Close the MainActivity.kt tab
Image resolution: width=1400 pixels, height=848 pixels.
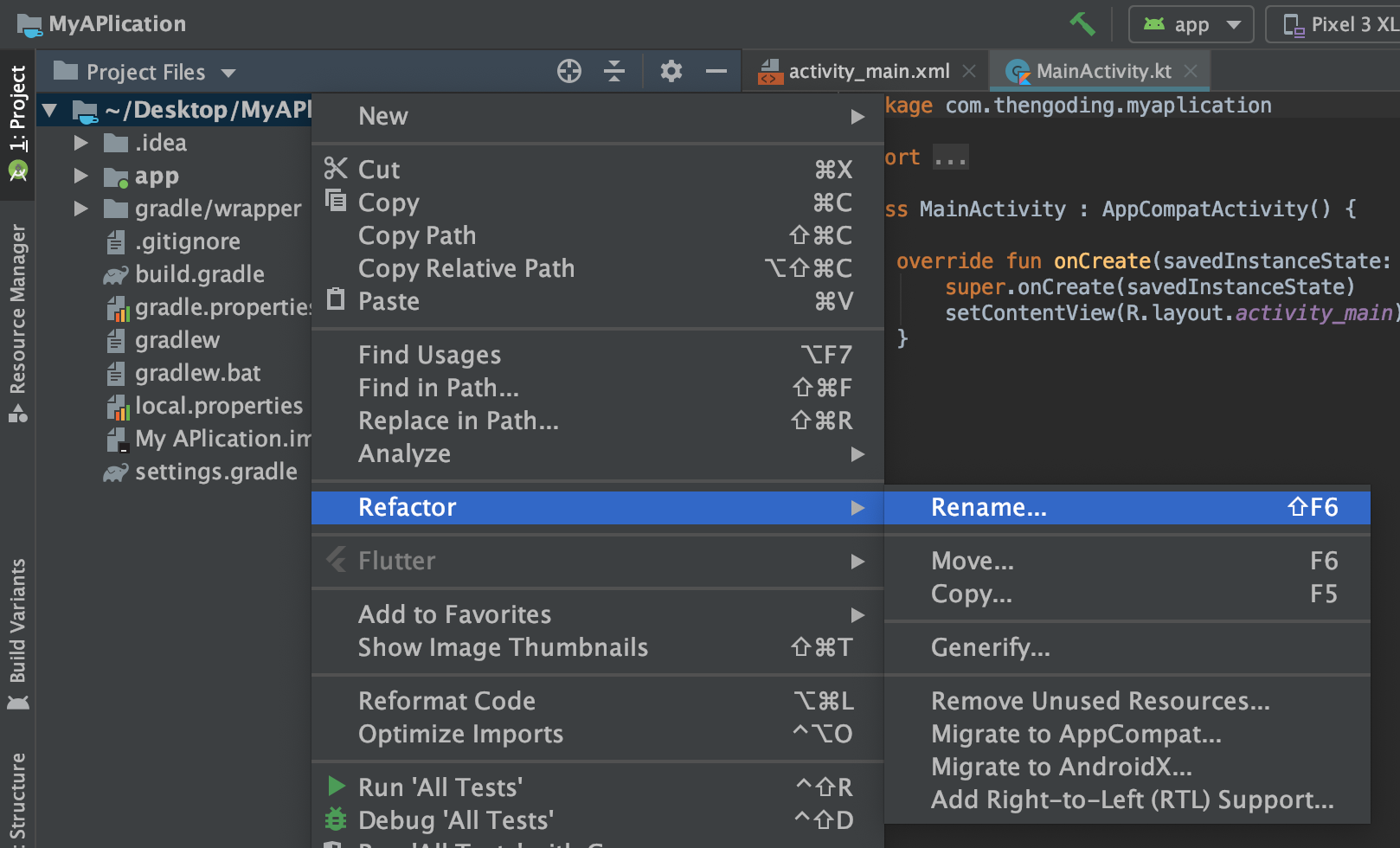(1191, 71)
